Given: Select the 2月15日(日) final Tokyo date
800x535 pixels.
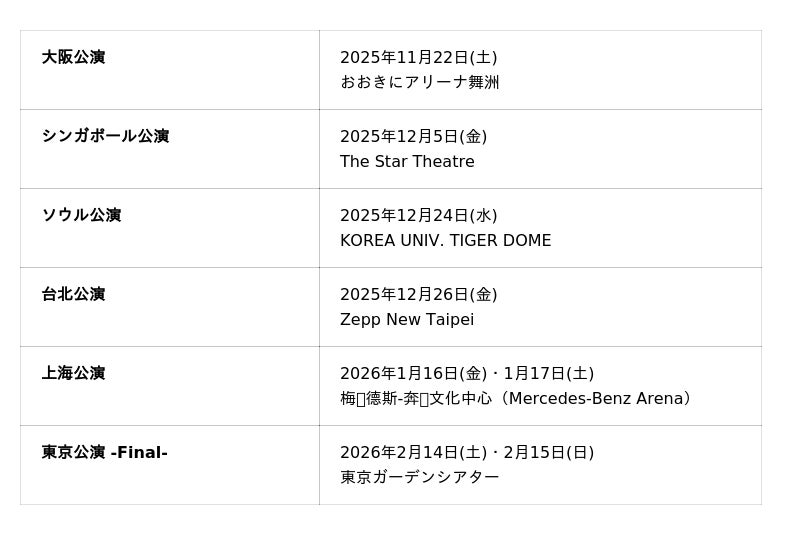Looking at the screenshot, I should pyautogui.click(x=548, y=453).
